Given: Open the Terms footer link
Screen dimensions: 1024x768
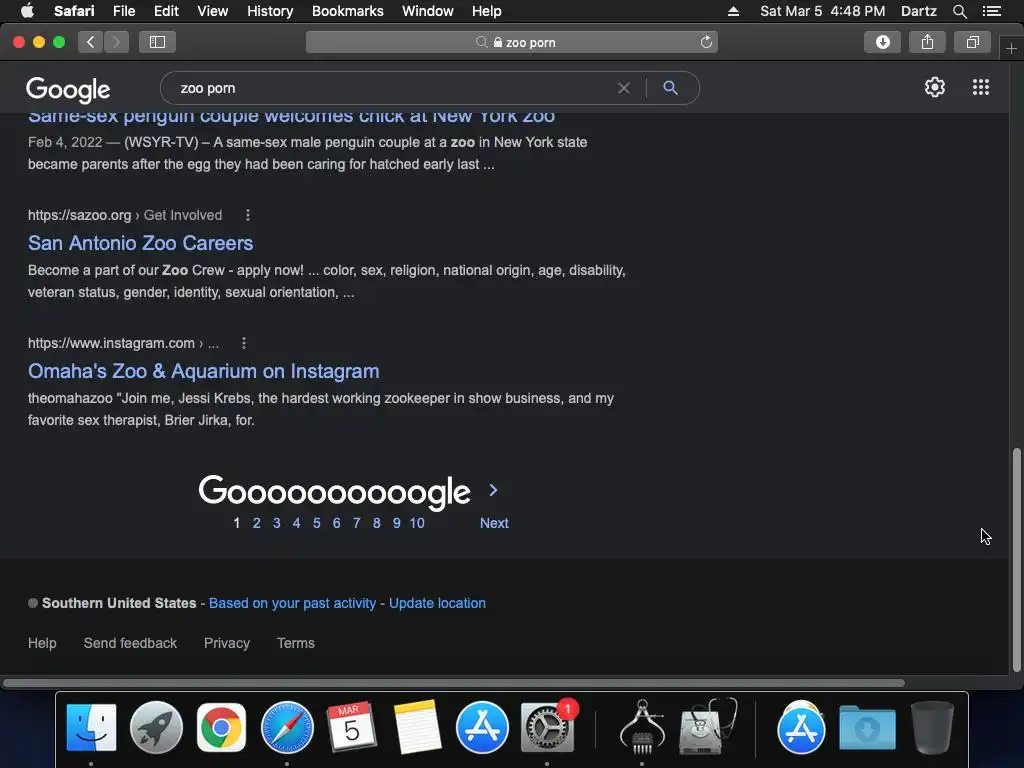Looking at the screenshot, I should coord(296,643).
